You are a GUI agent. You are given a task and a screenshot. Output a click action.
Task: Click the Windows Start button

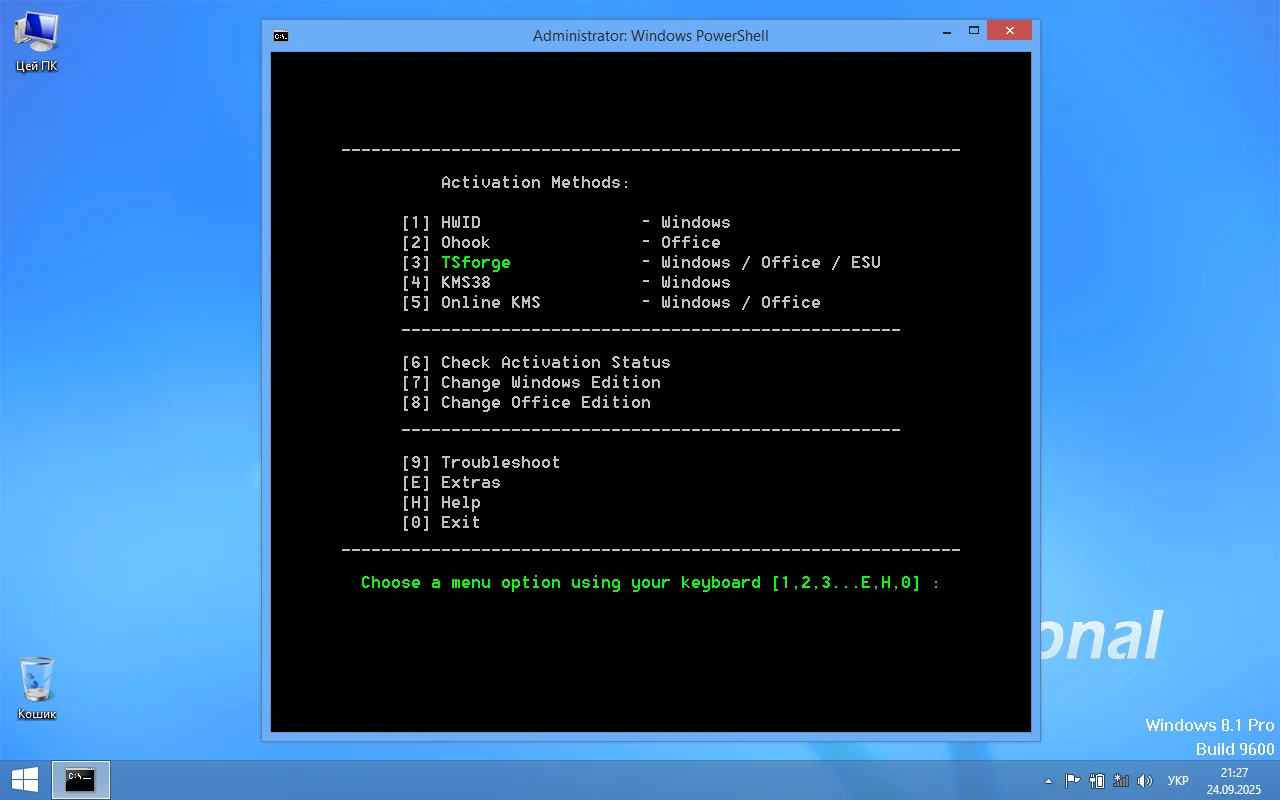(x=25, y=780)
